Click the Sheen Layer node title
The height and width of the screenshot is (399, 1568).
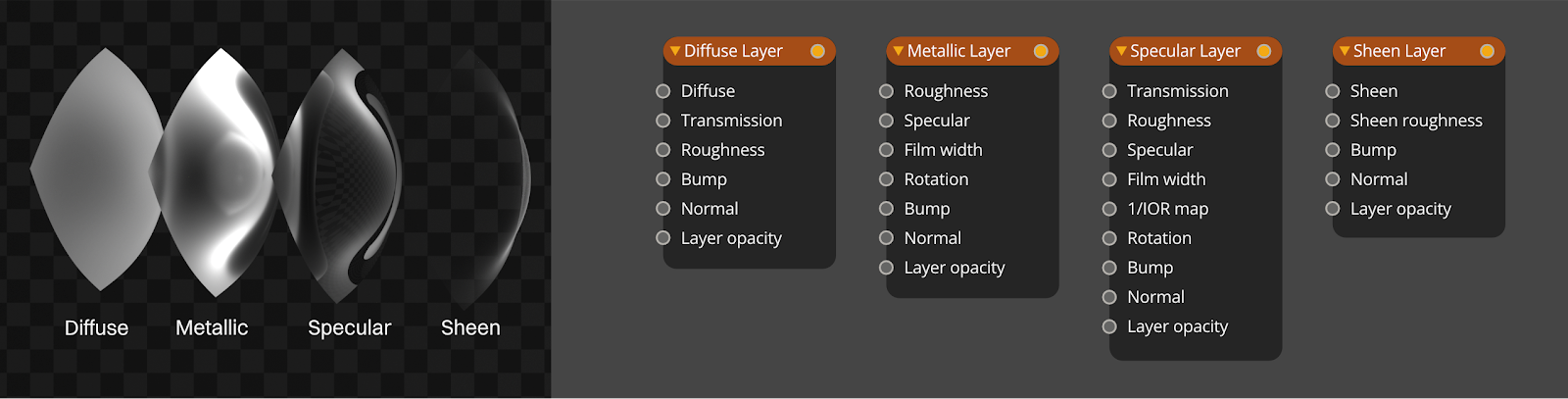click(x=1398, y=51)
